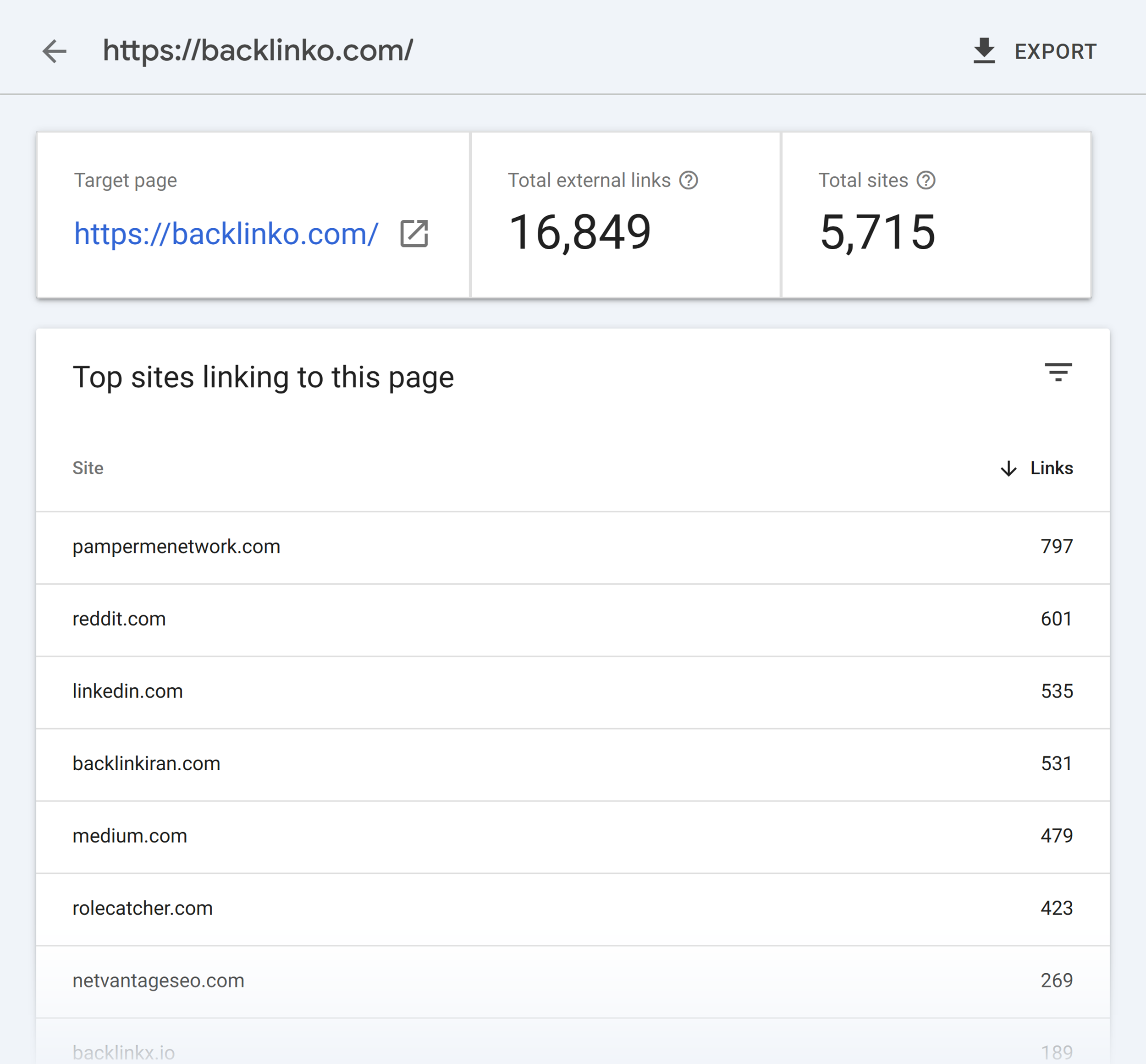Click the sort descending arrow by Links

[x=1008, y=468]
